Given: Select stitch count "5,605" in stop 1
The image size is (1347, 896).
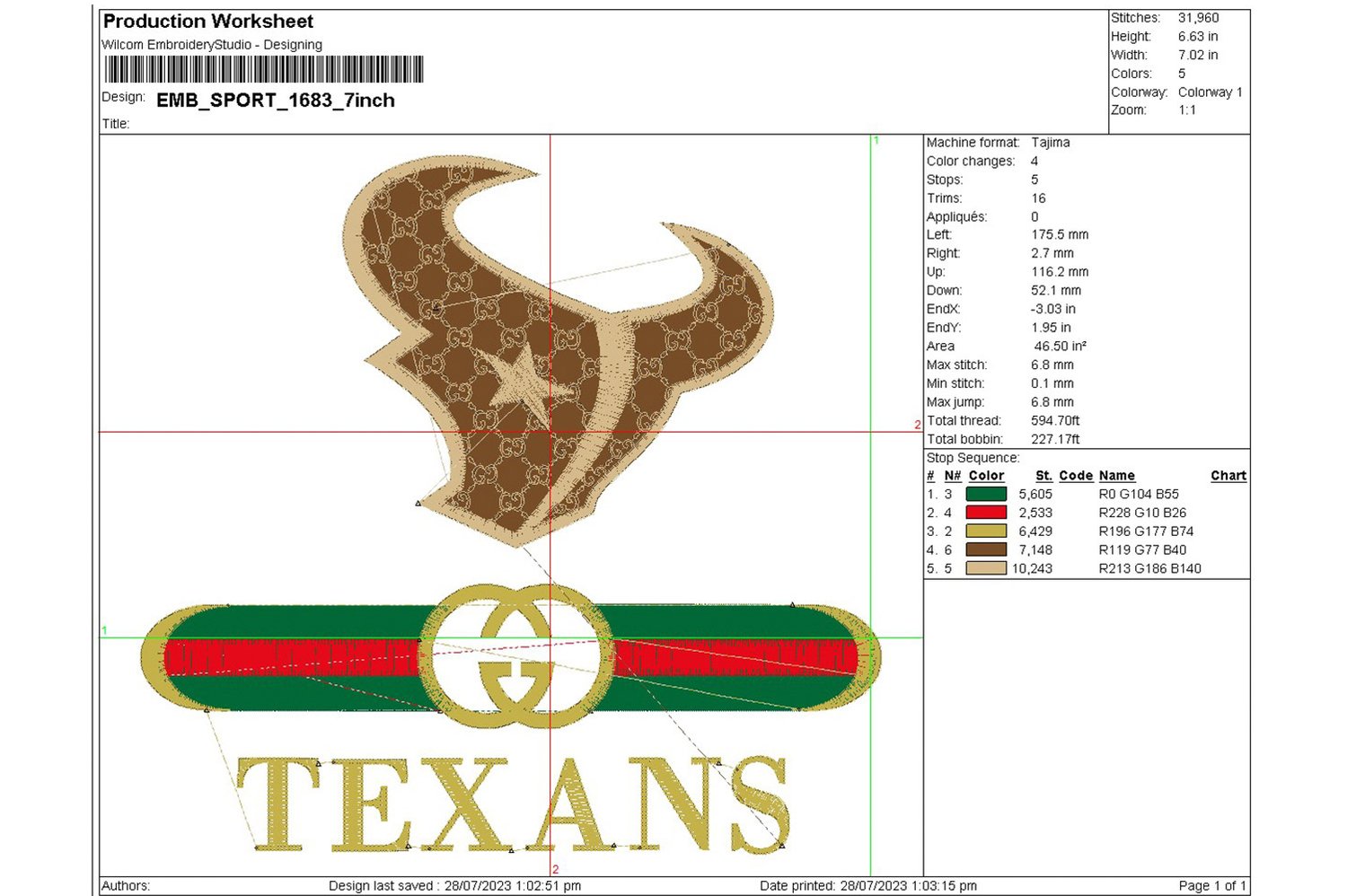Looking at the screenshot, I should (x=1035, y=495).
